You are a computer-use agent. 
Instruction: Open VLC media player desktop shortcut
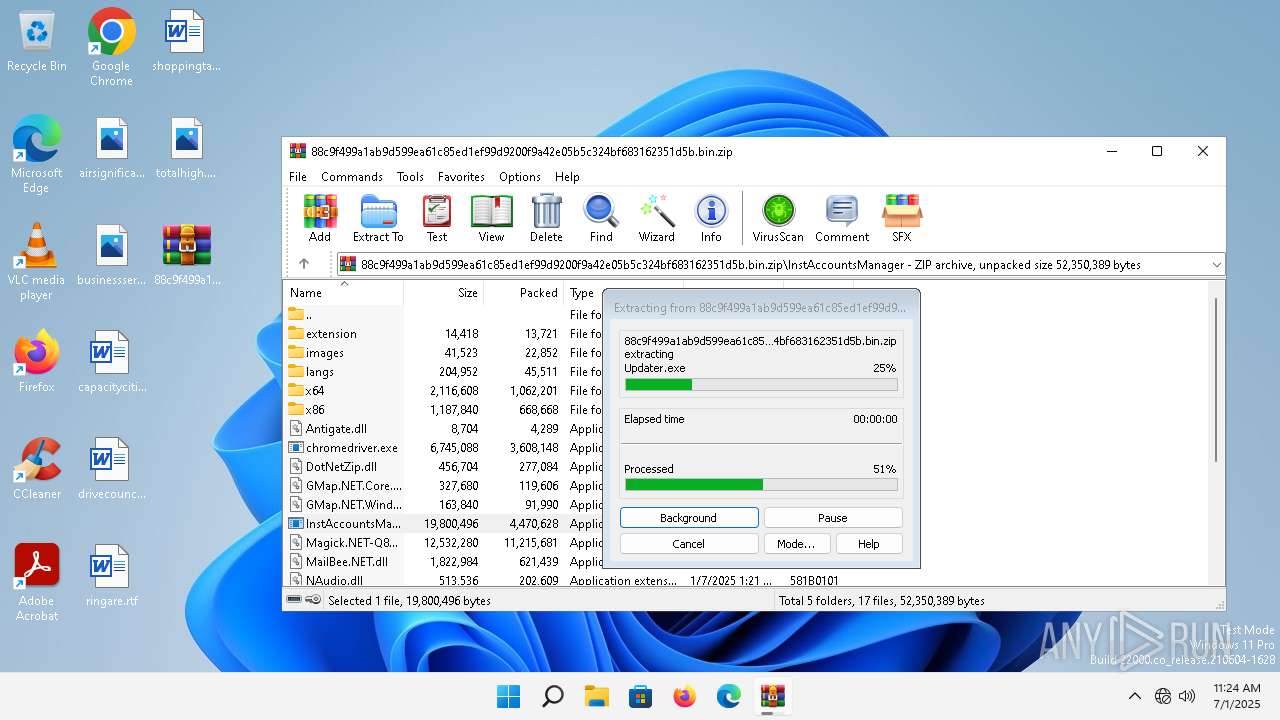click(x=37, y=262)
